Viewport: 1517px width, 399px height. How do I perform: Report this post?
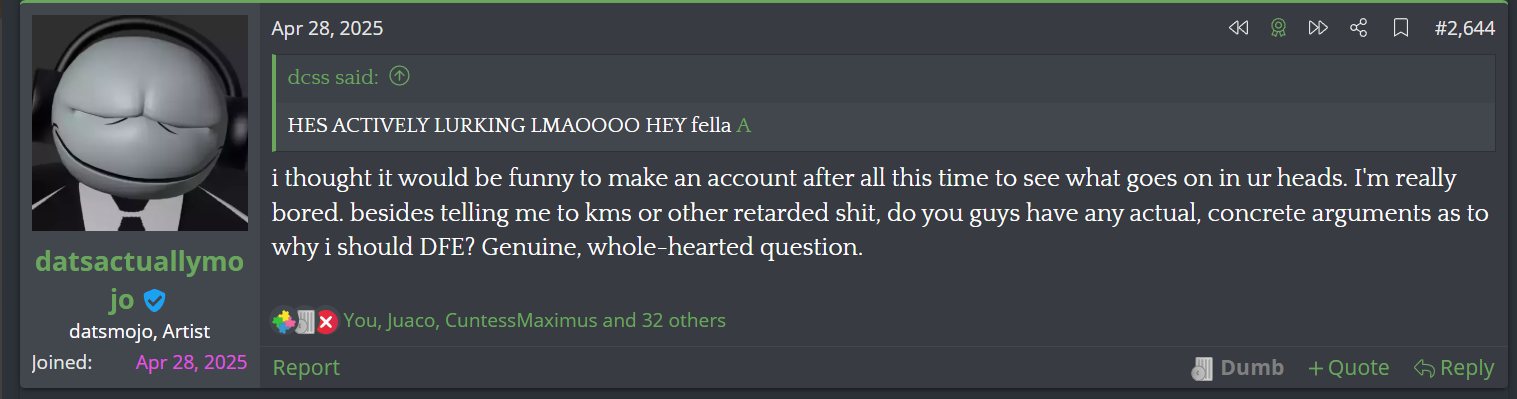coord(306,368)
